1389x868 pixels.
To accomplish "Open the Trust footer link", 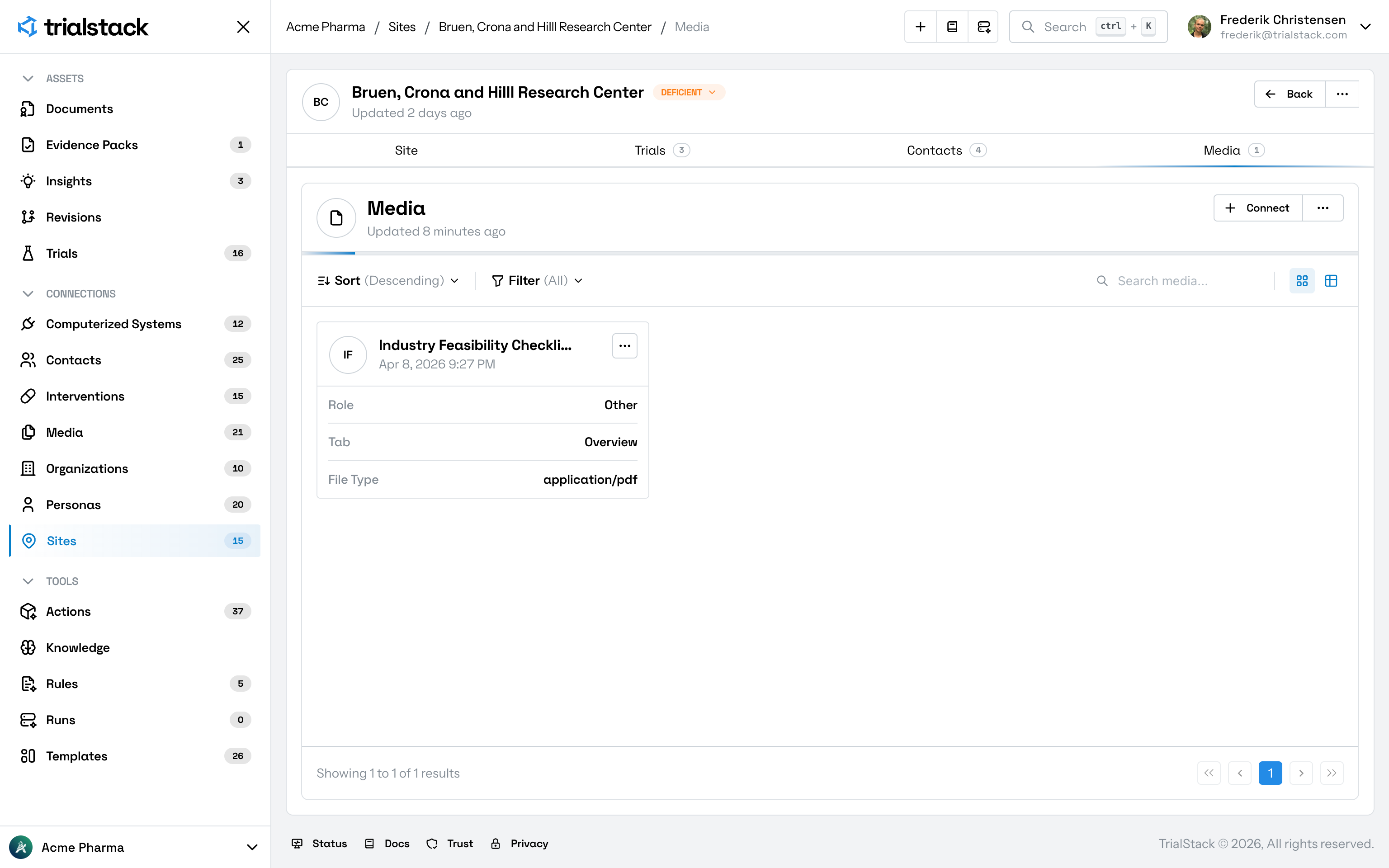I will [450, 843].
